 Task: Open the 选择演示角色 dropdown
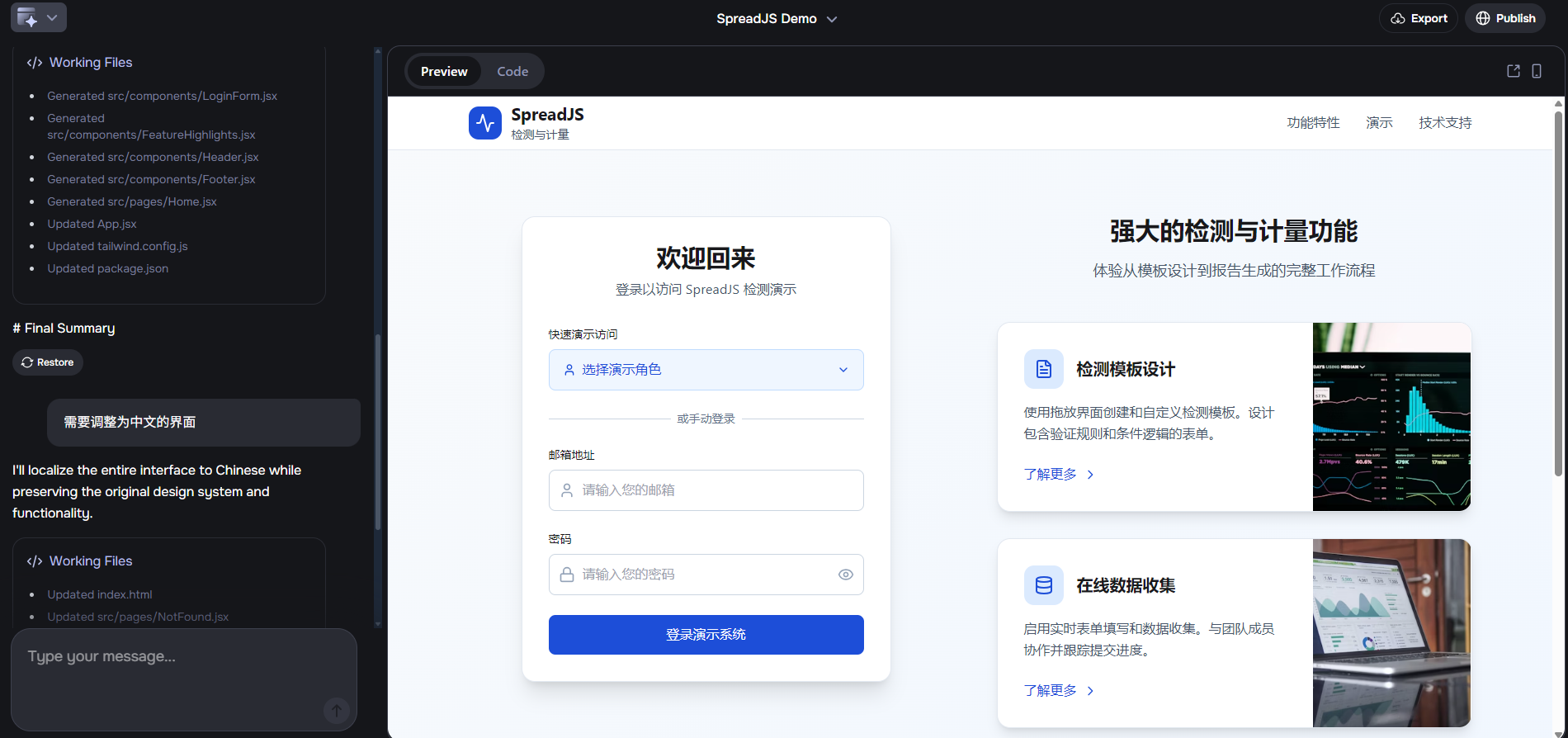706,370
